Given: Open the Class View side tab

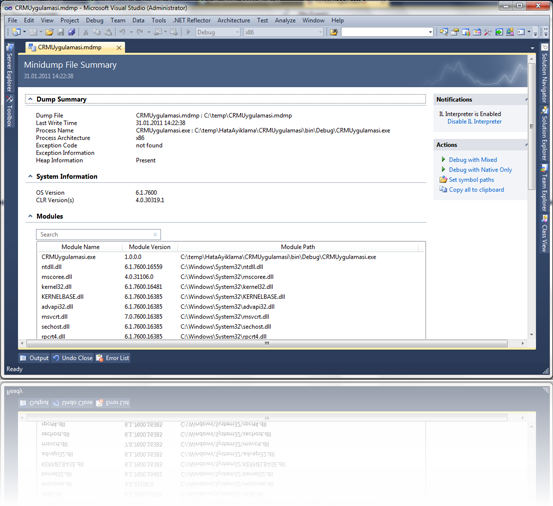Looking at the screenshot, I should click(545, 233).
